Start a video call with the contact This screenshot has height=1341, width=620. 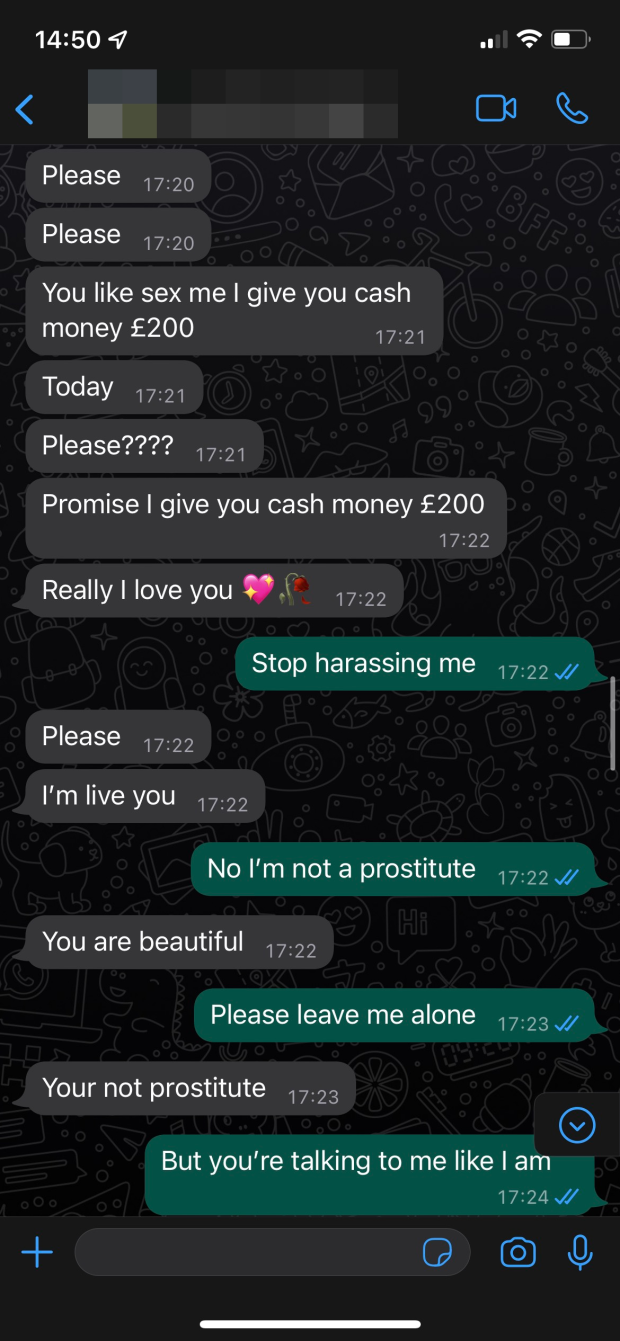click(496, 108)
